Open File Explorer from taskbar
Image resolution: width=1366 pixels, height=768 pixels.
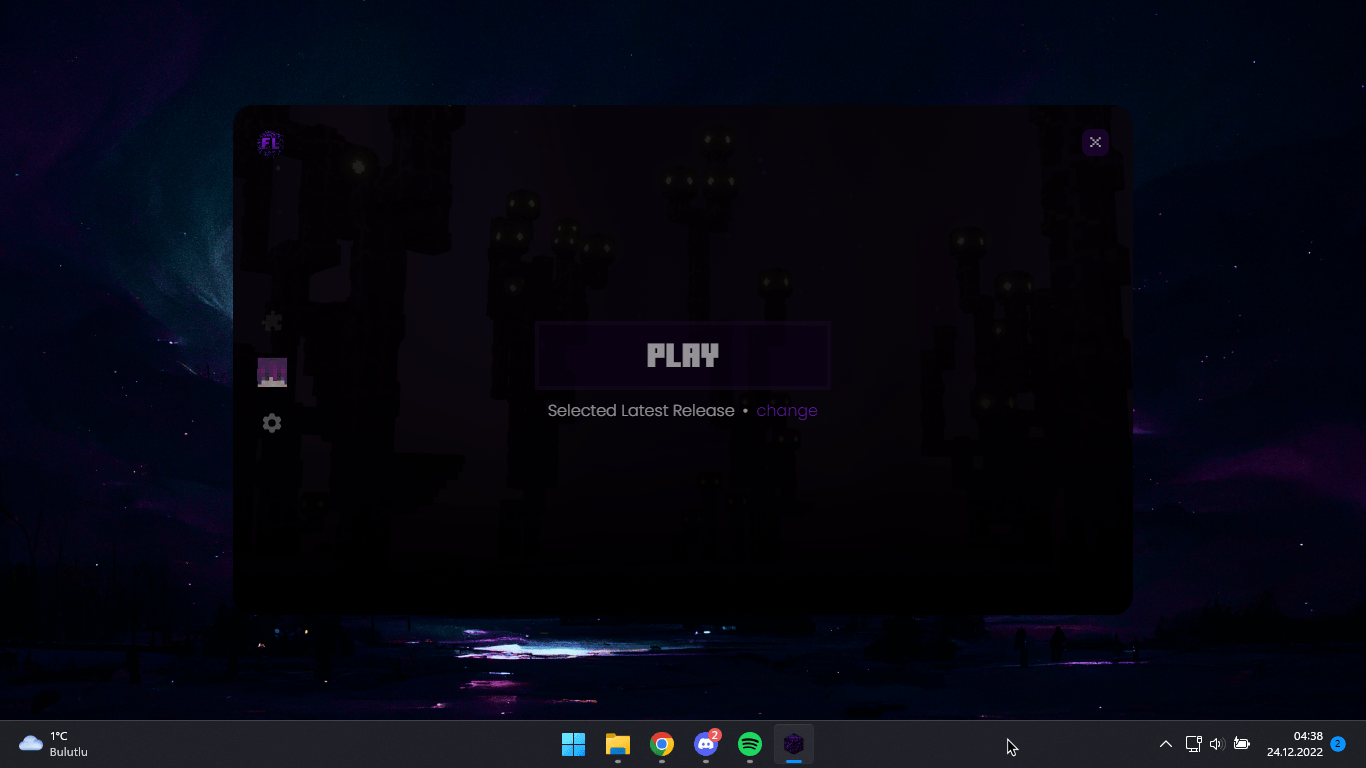617,744
